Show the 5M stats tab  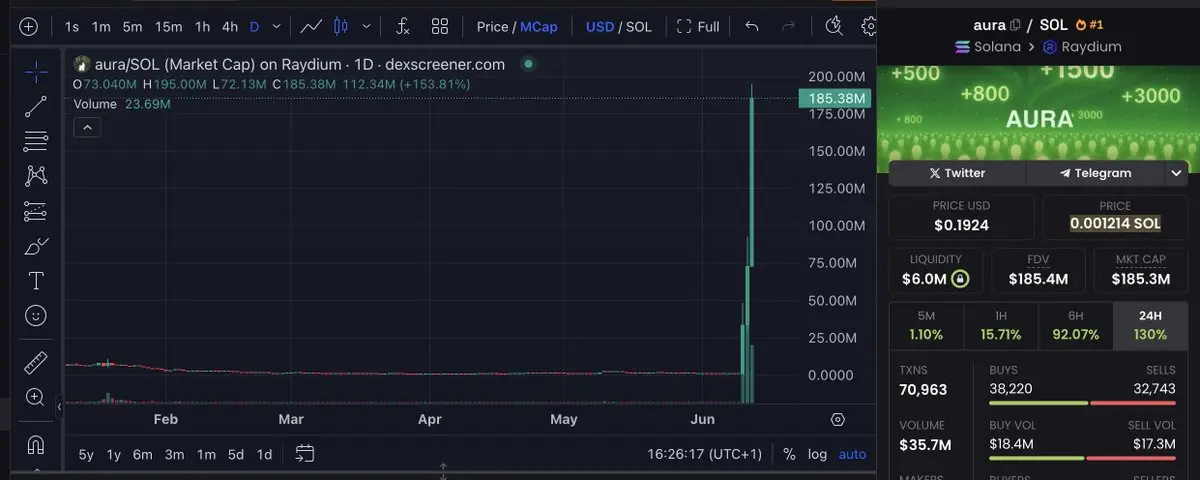926,326
